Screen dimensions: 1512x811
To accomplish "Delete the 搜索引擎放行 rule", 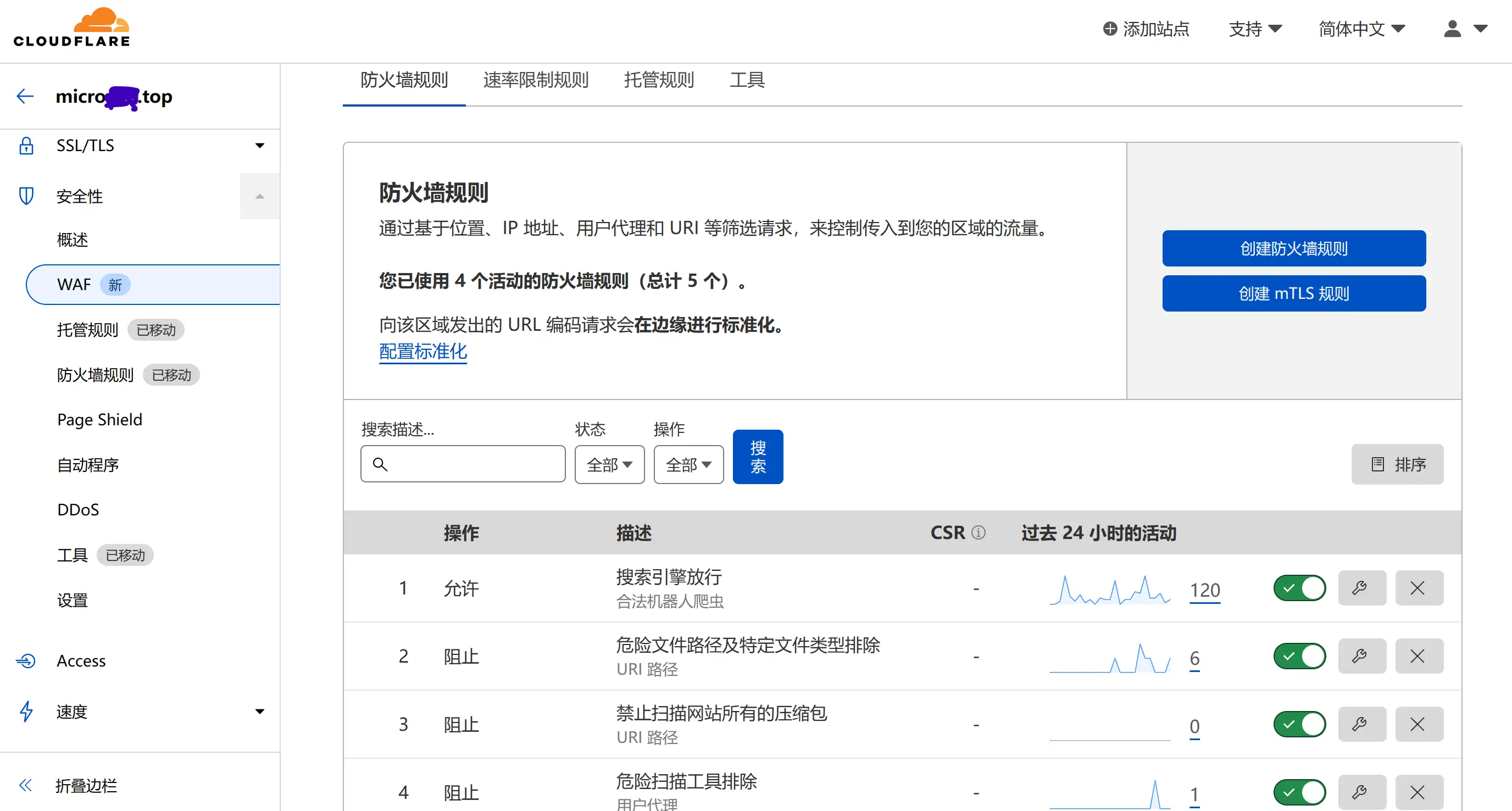I will [x=1419, y=588].
